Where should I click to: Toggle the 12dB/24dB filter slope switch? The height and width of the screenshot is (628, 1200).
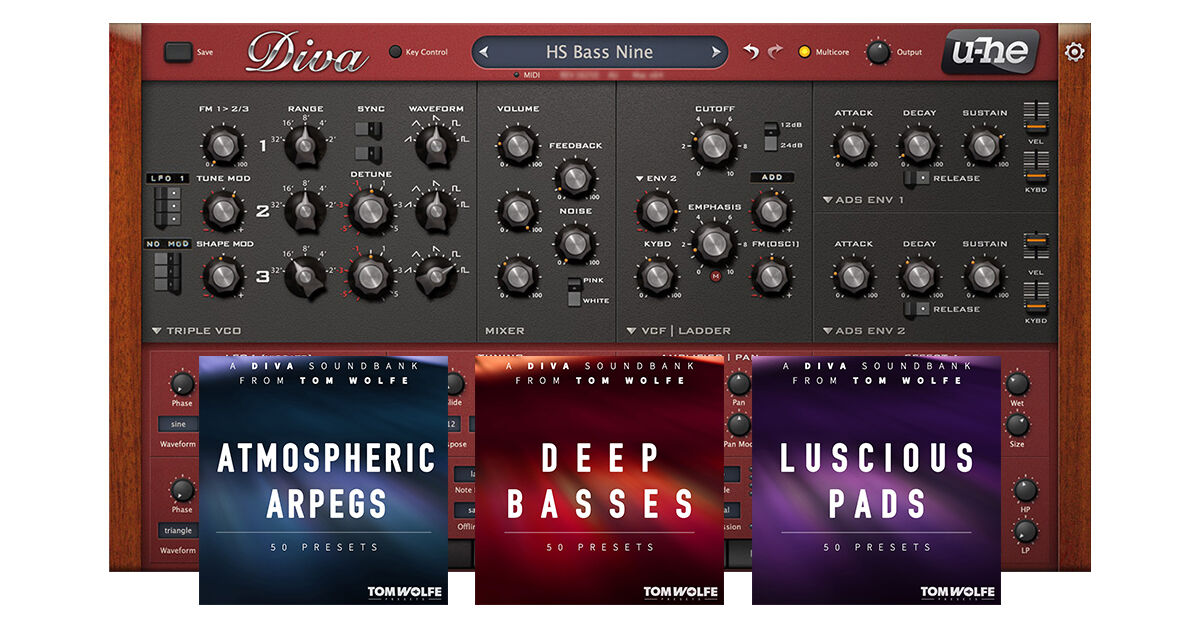(x=768, y=135)
